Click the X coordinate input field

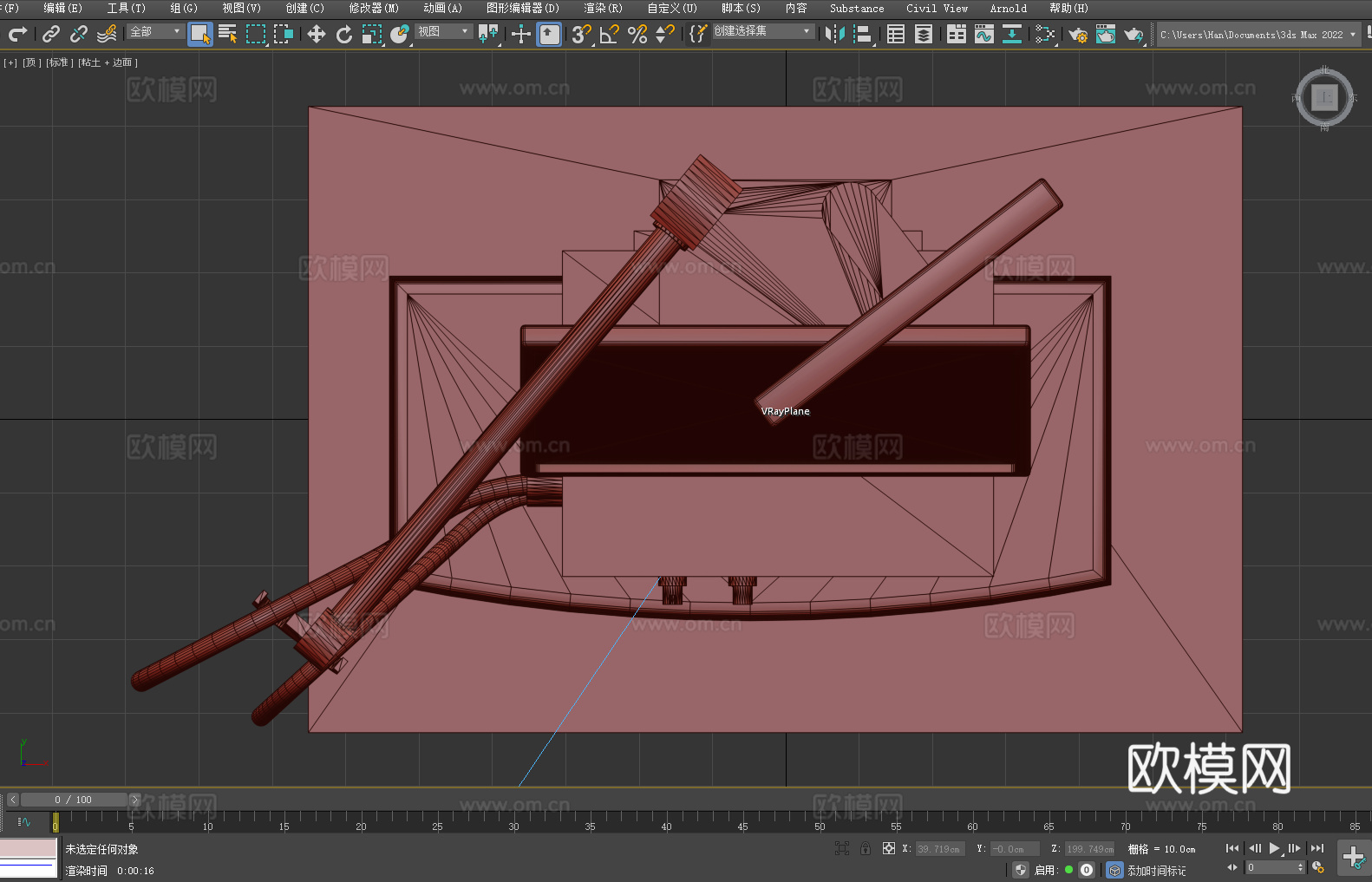coord(940,849)
